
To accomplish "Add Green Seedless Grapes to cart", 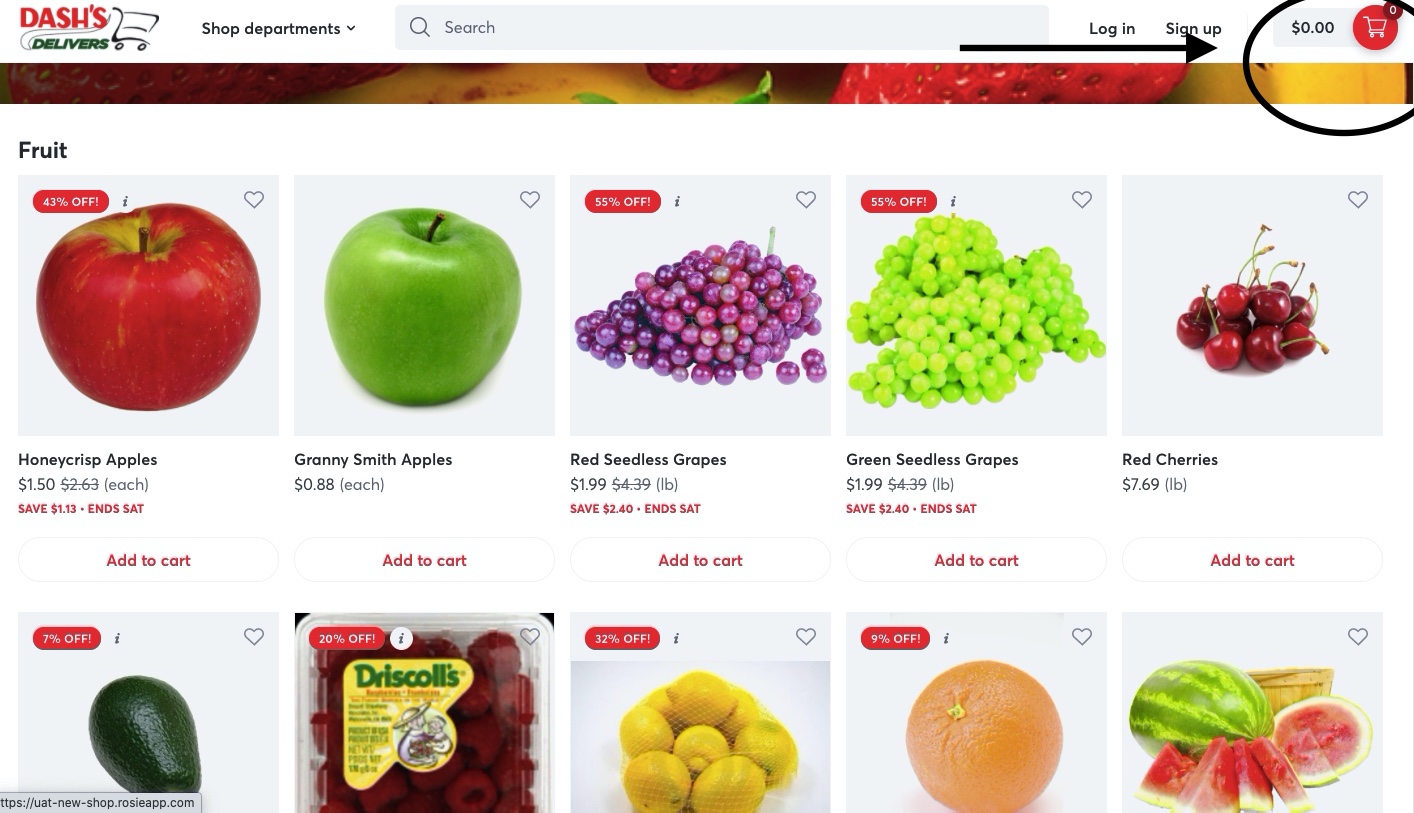I will (x=976, y=560).
